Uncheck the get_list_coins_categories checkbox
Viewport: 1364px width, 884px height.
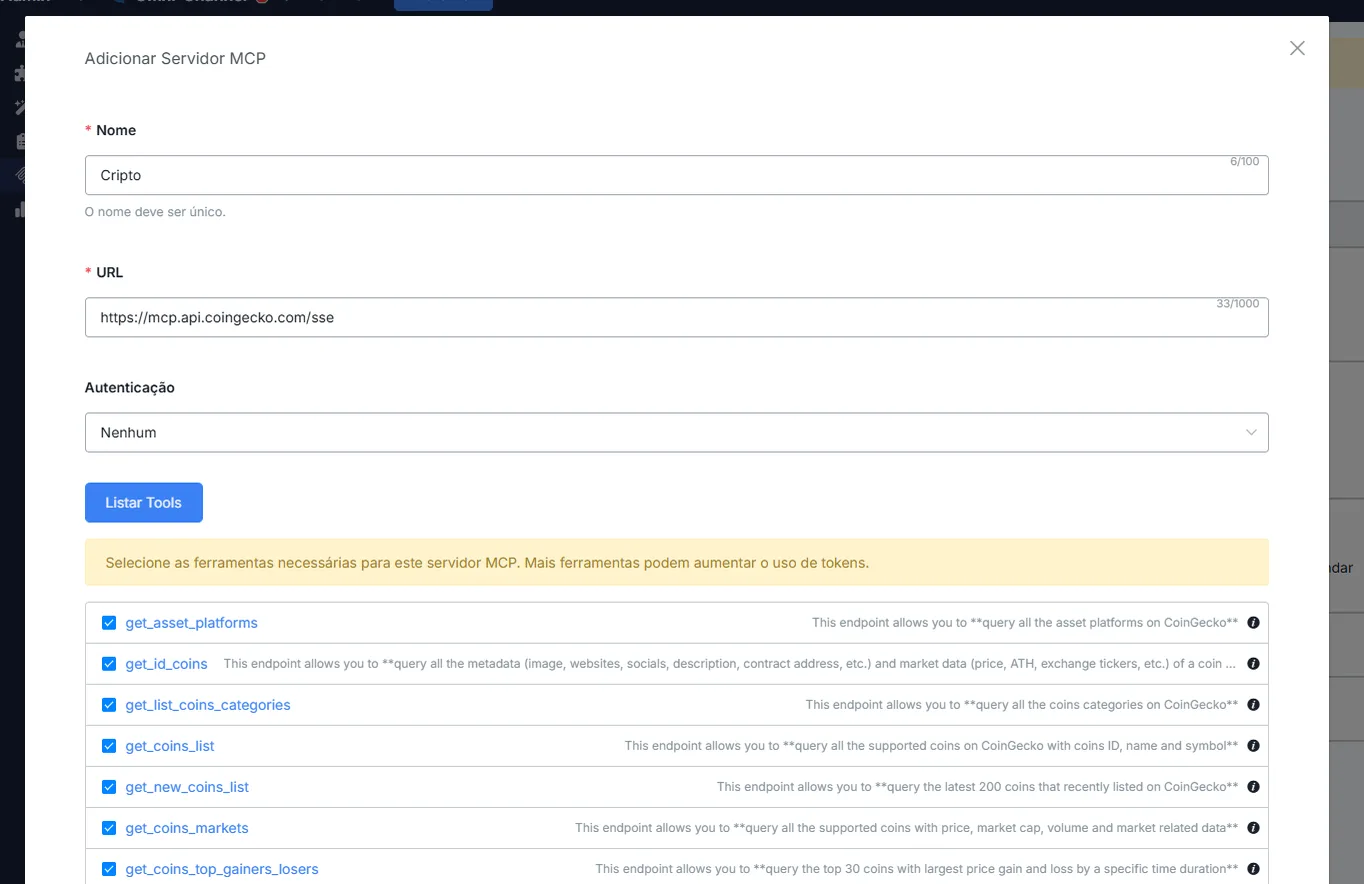(x=109, y=705)
